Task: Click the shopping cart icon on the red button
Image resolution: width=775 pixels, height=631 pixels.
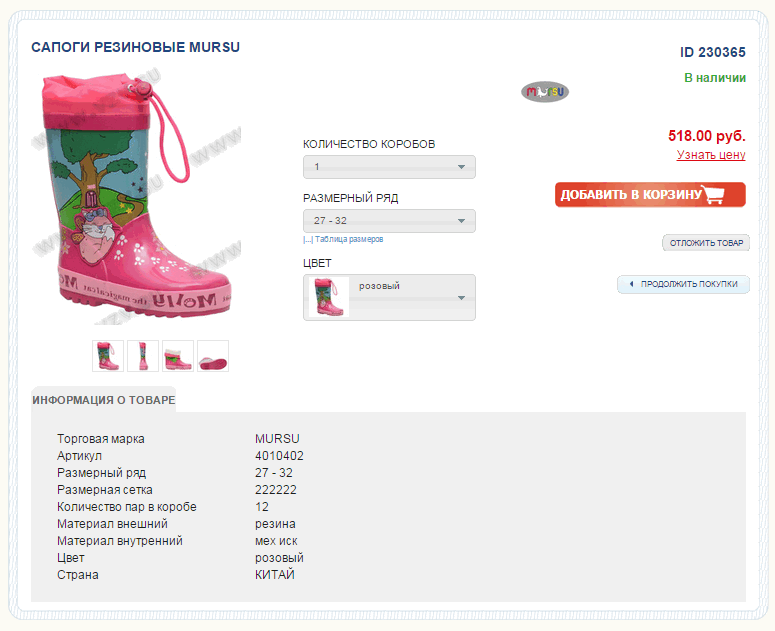Action: tap(713, 194)
